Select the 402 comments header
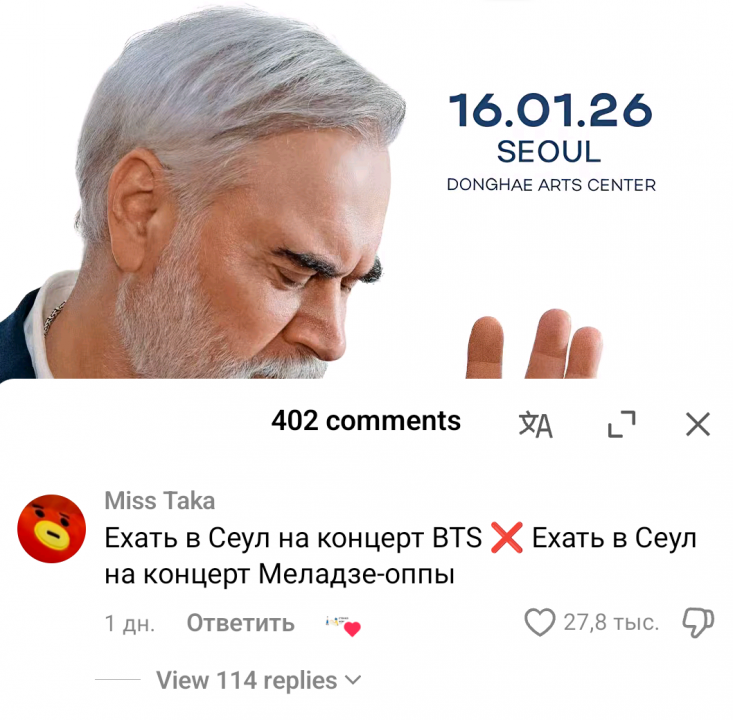This screenshot has width=733, height=720. tap(366, 420)
